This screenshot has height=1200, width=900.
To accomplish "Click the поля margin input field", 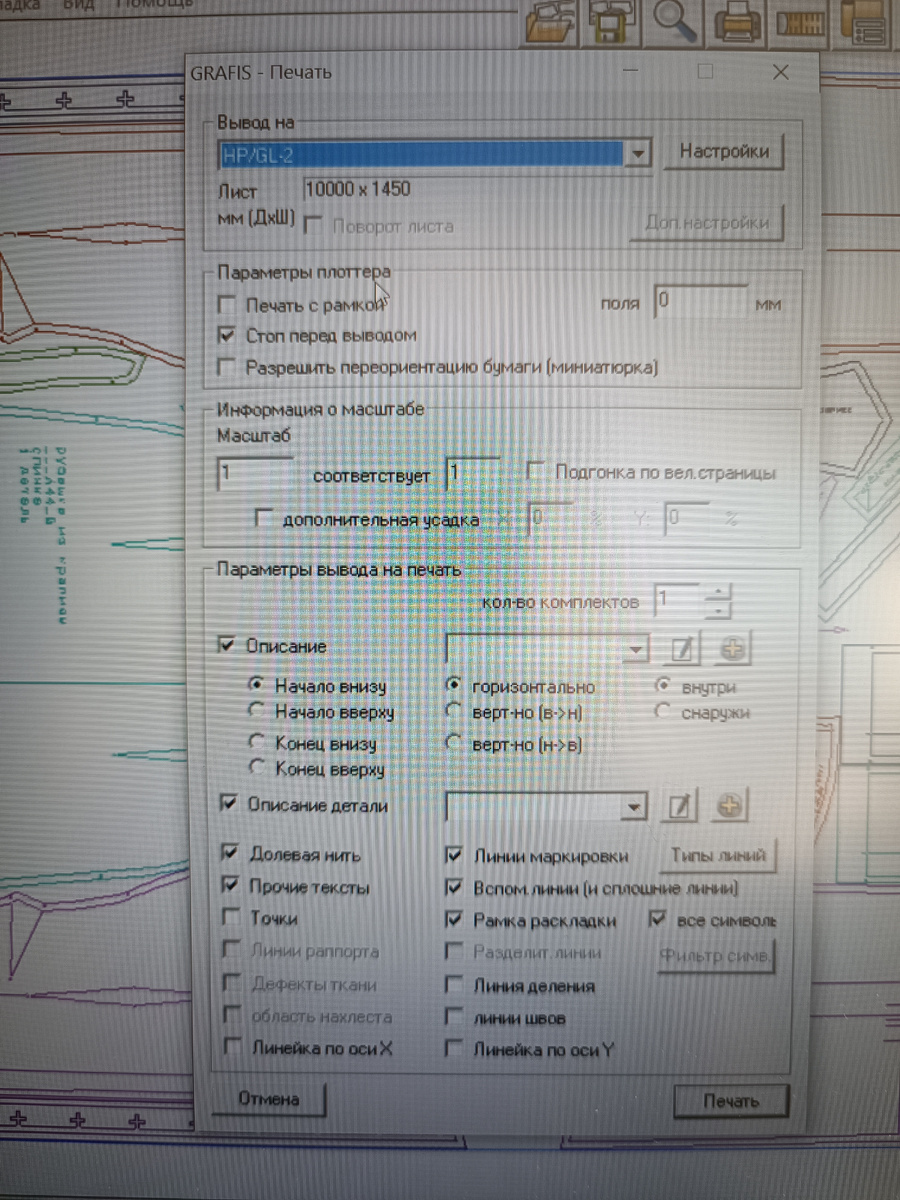I will tap(700, 302).
